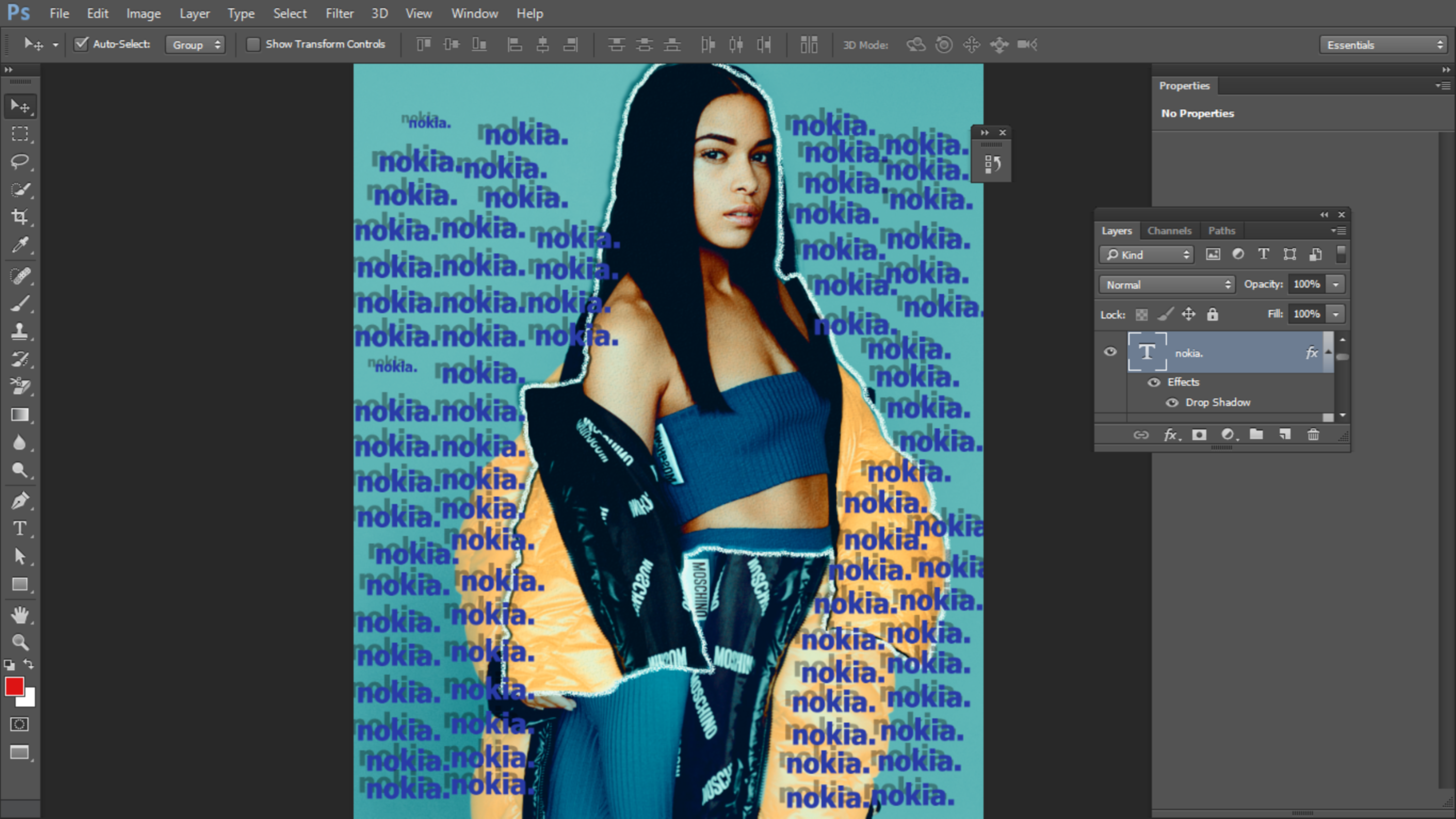1456x819 pixels.
Task: Open the Layers panel flyout menu
Action: (x=1339, y=231)
